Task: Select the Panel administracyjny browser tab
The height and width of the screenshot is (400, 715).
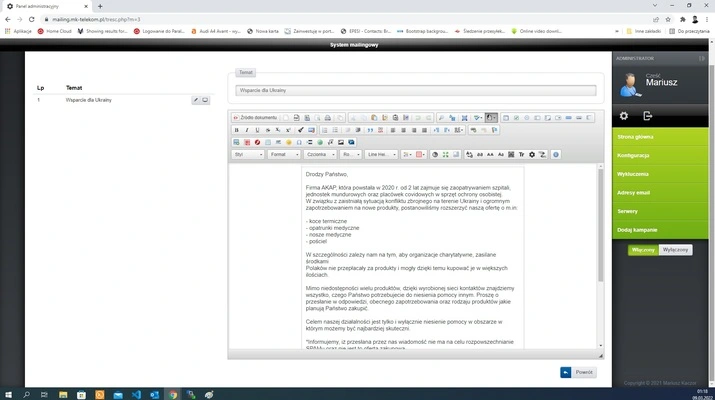Action: pos(47,6)
